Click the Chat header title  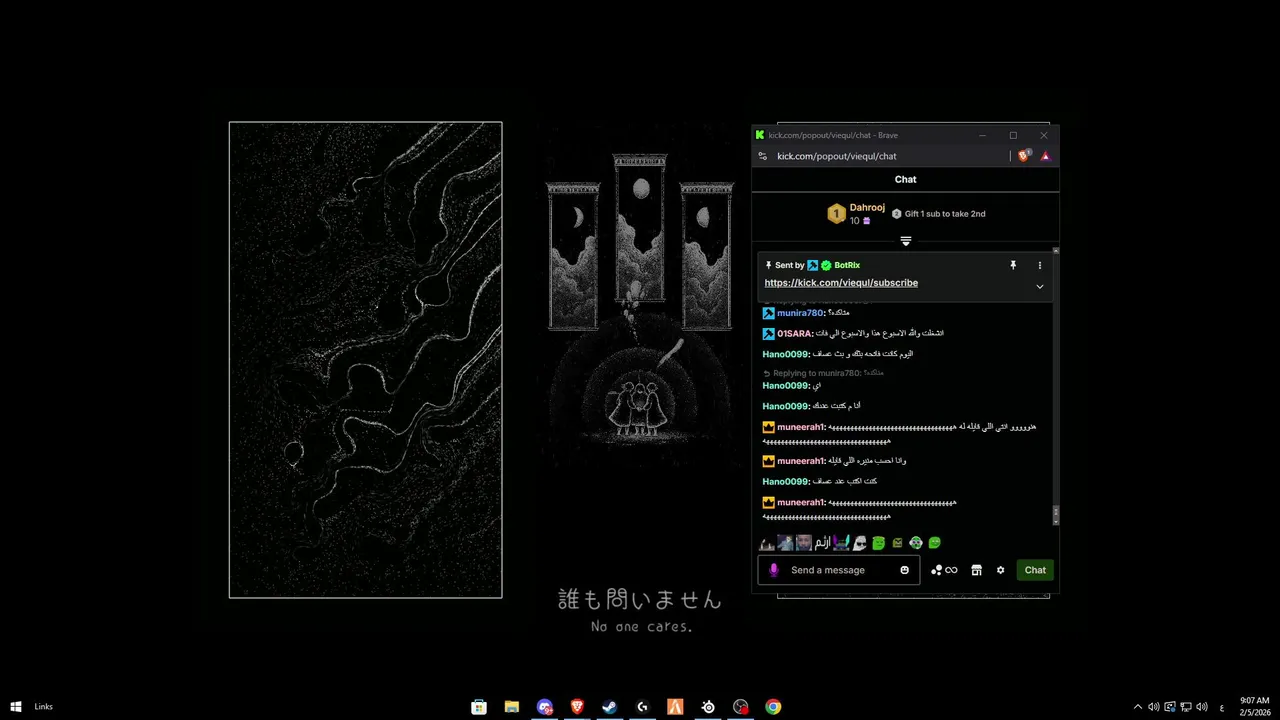[x=905, y=180]
